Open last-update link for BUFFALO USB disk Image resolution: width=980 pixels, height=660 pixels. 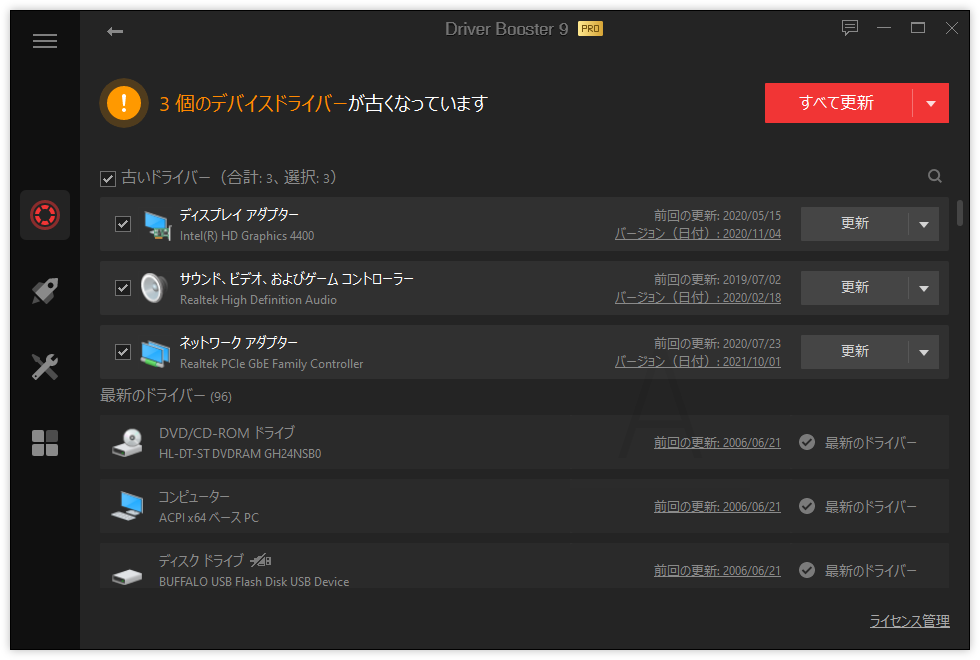pos(717,570)
